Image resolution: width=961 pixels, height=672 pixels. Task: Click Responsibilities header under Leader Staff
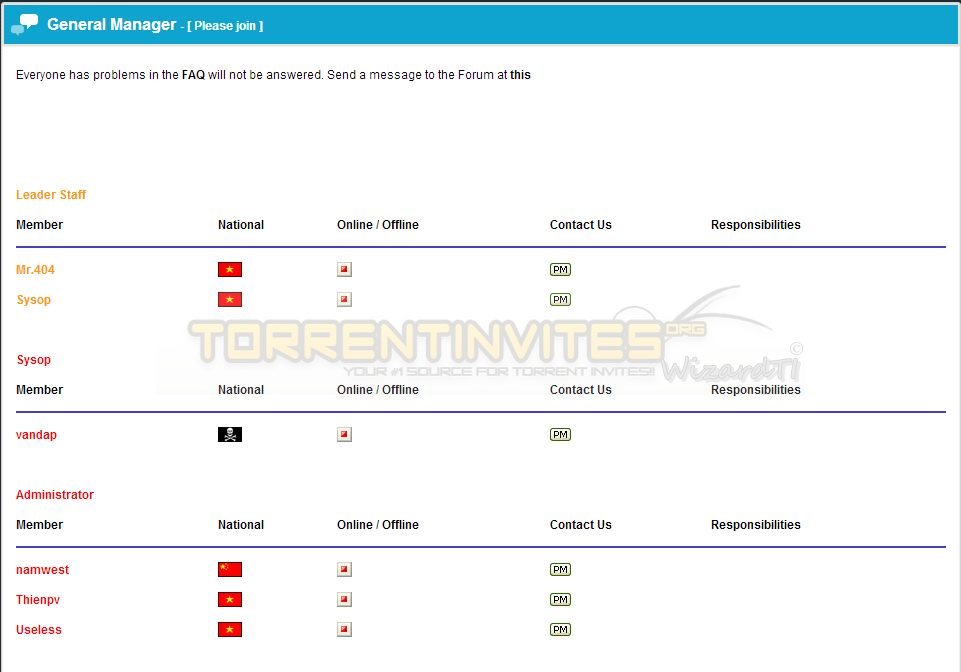(x=756, y=225)
